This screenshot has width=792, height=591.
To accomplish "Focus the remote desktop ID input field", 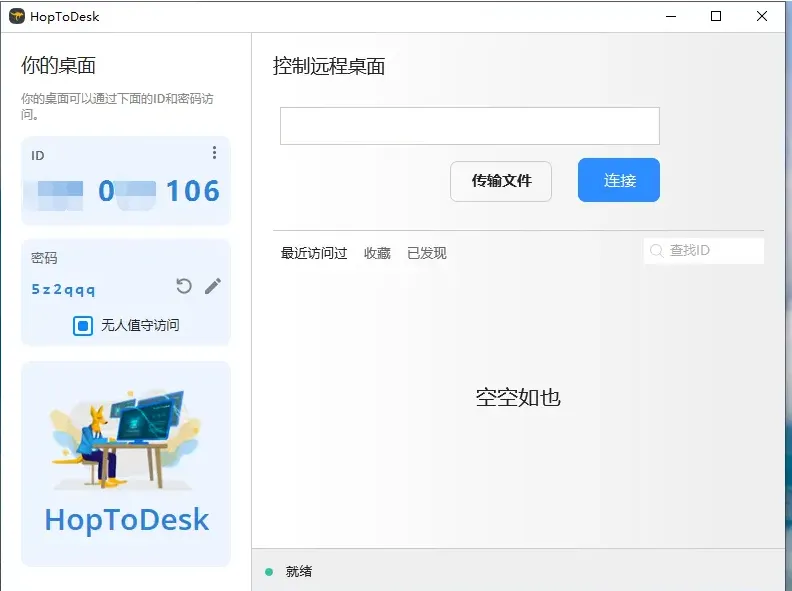I will (470, 126).
